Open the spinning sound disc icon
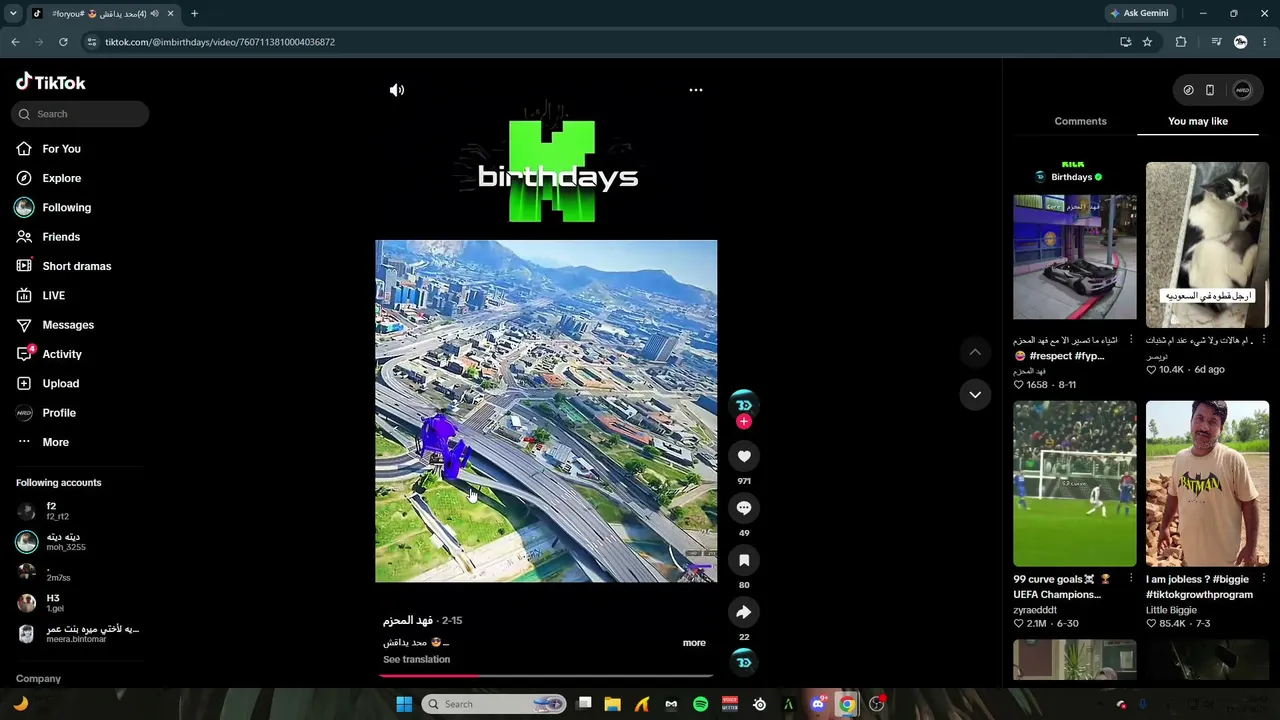This screenshot has width=1280, height=720. (743, 662)
